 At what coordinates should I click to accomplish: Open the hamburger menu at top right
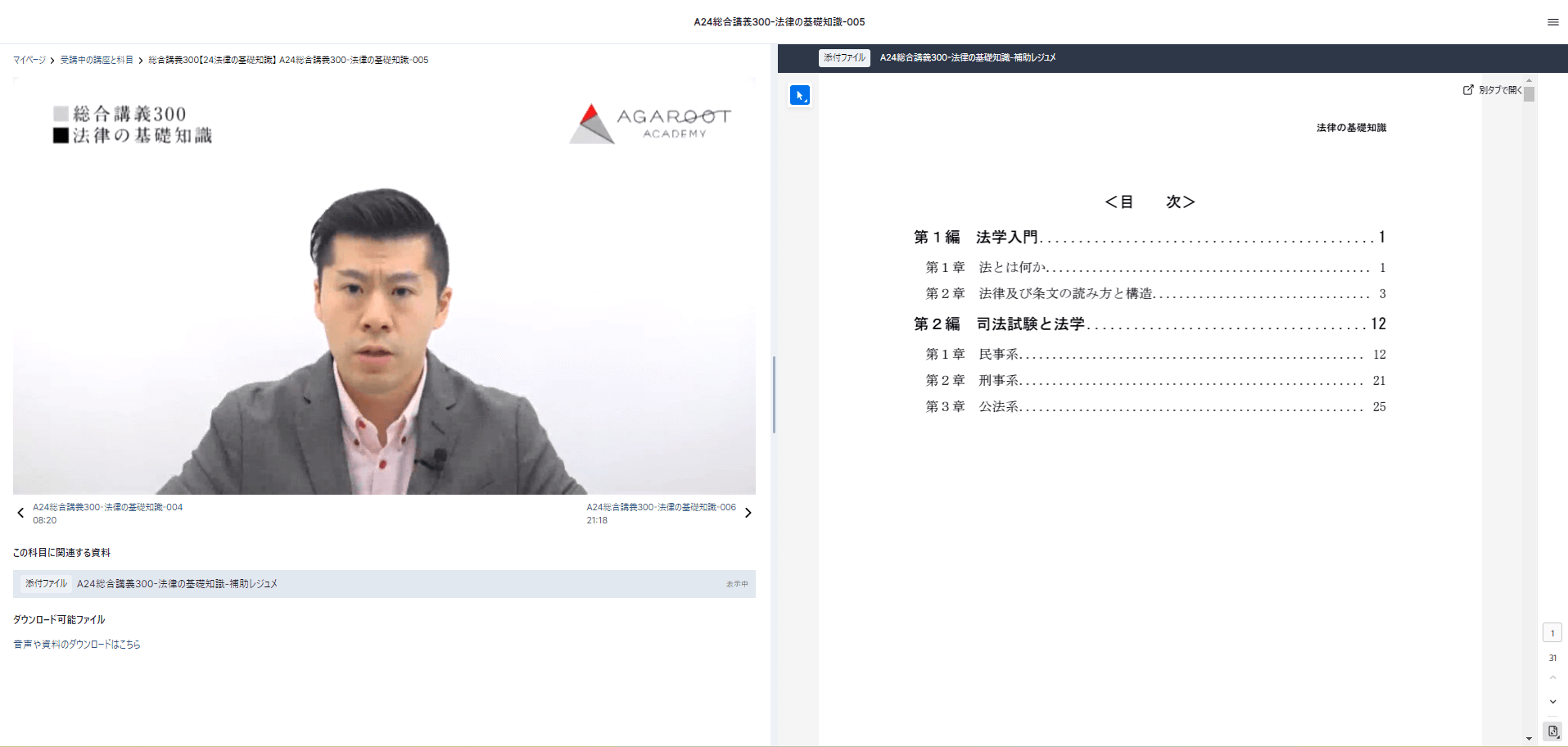point(1552,22)
